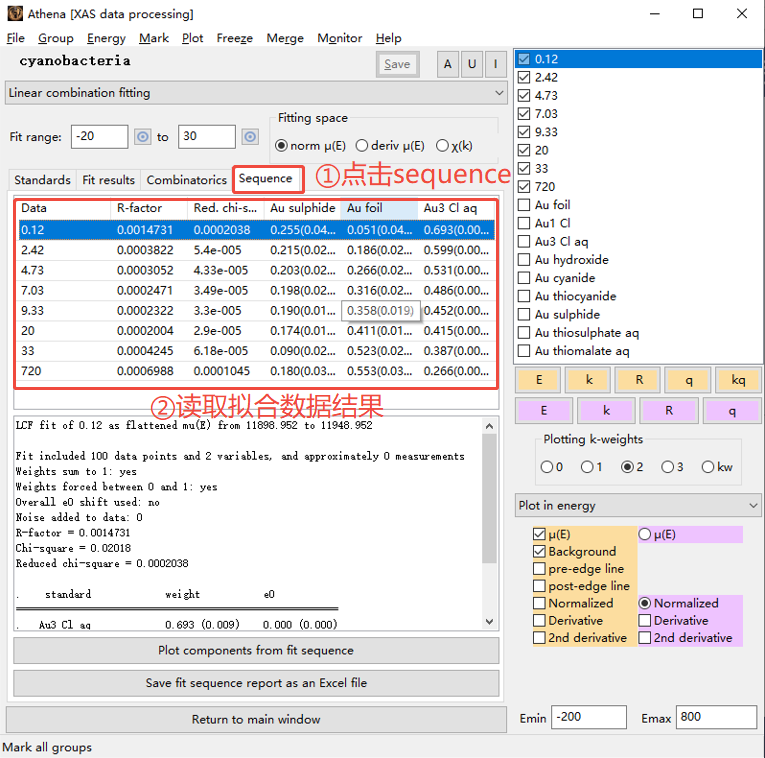This screenshot has width=765, height=758.
Task: Check the Au thiomalate aq checkbox
Action: 524,351
